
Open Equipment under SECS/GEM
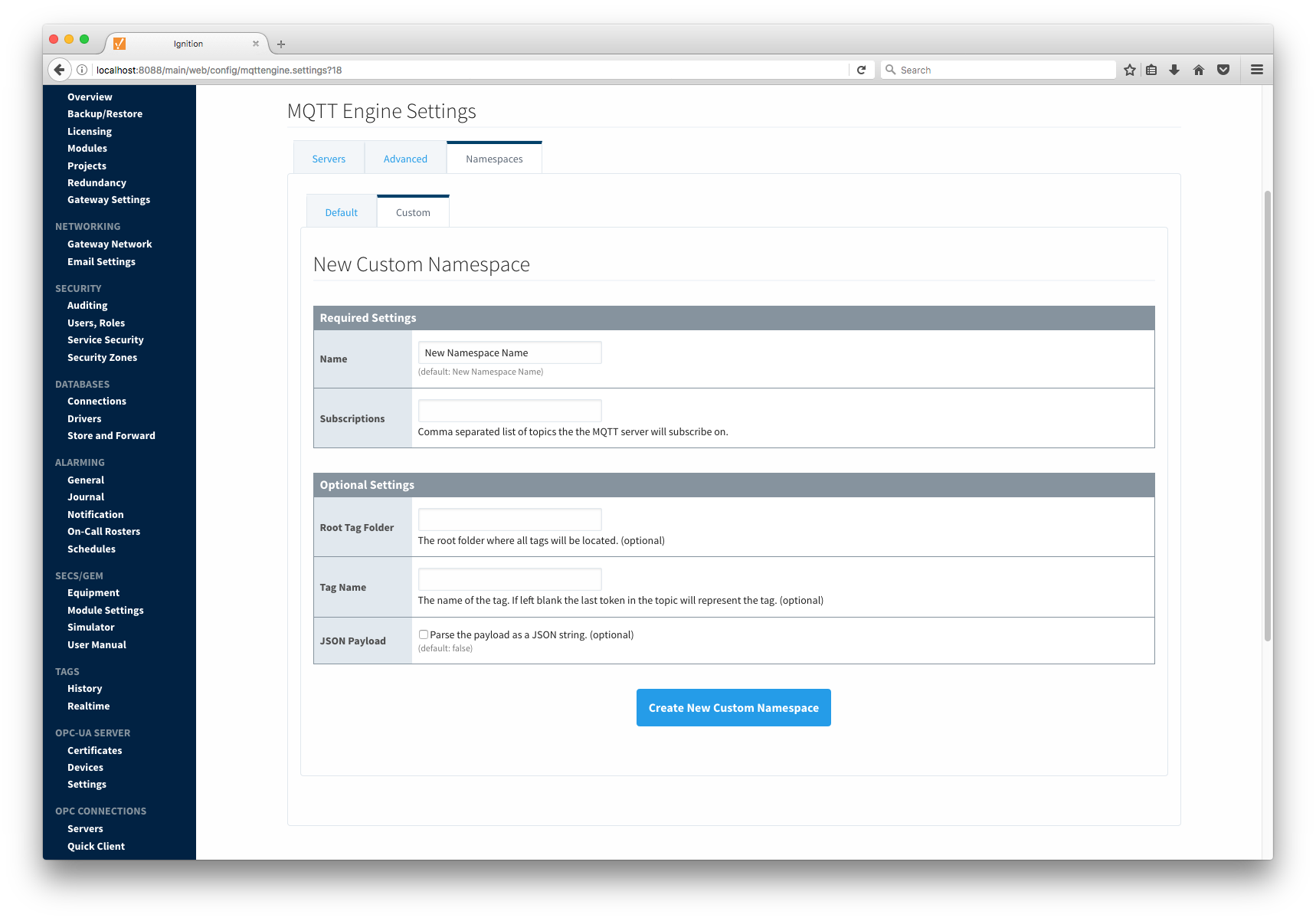pyautogui.click(x=93, y=593)
